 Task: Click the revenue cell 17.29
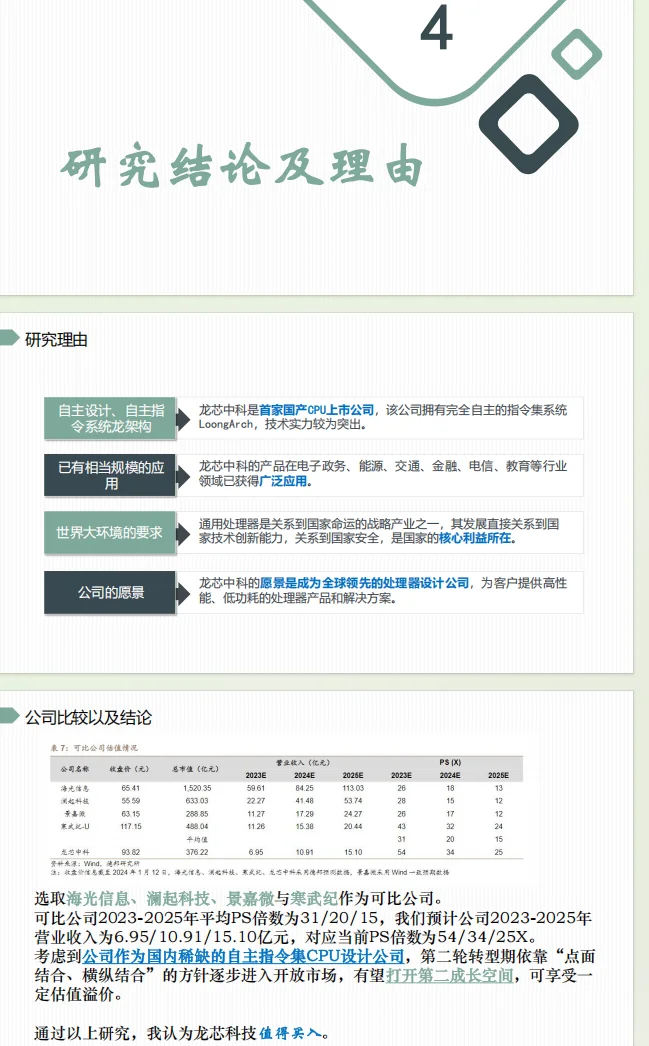coord(304,814)
